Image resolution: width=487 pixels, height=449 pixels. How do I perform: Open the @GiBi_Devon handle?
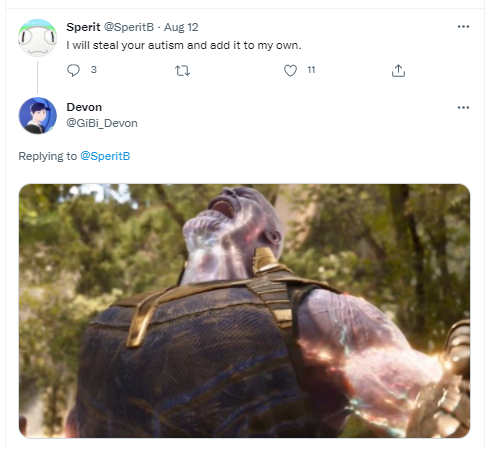coord(102,123)
